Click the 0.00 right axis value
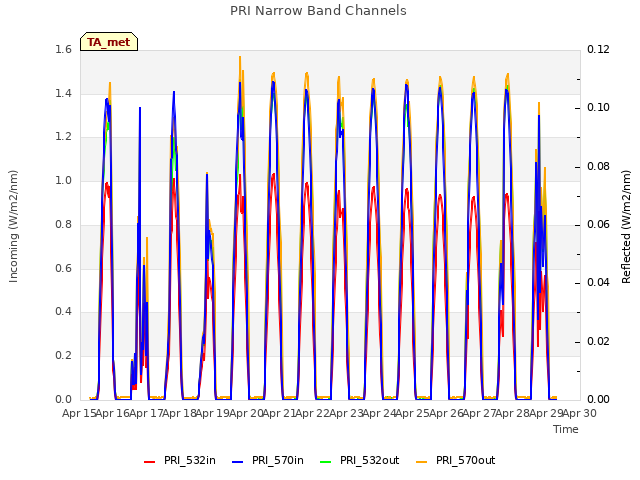640x480 pixels. [x=598, y=399]
